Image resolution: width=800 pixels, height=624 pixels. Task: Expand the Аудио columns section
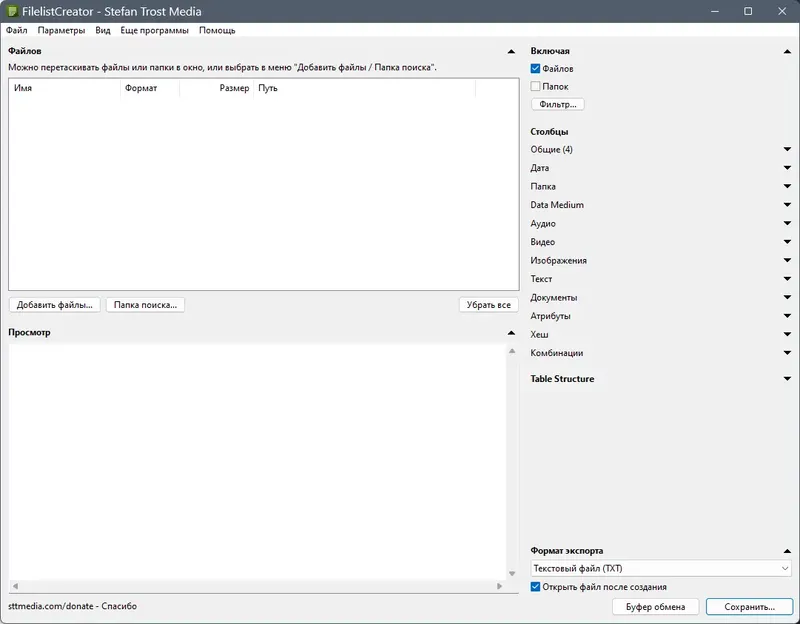click(786, 223)
